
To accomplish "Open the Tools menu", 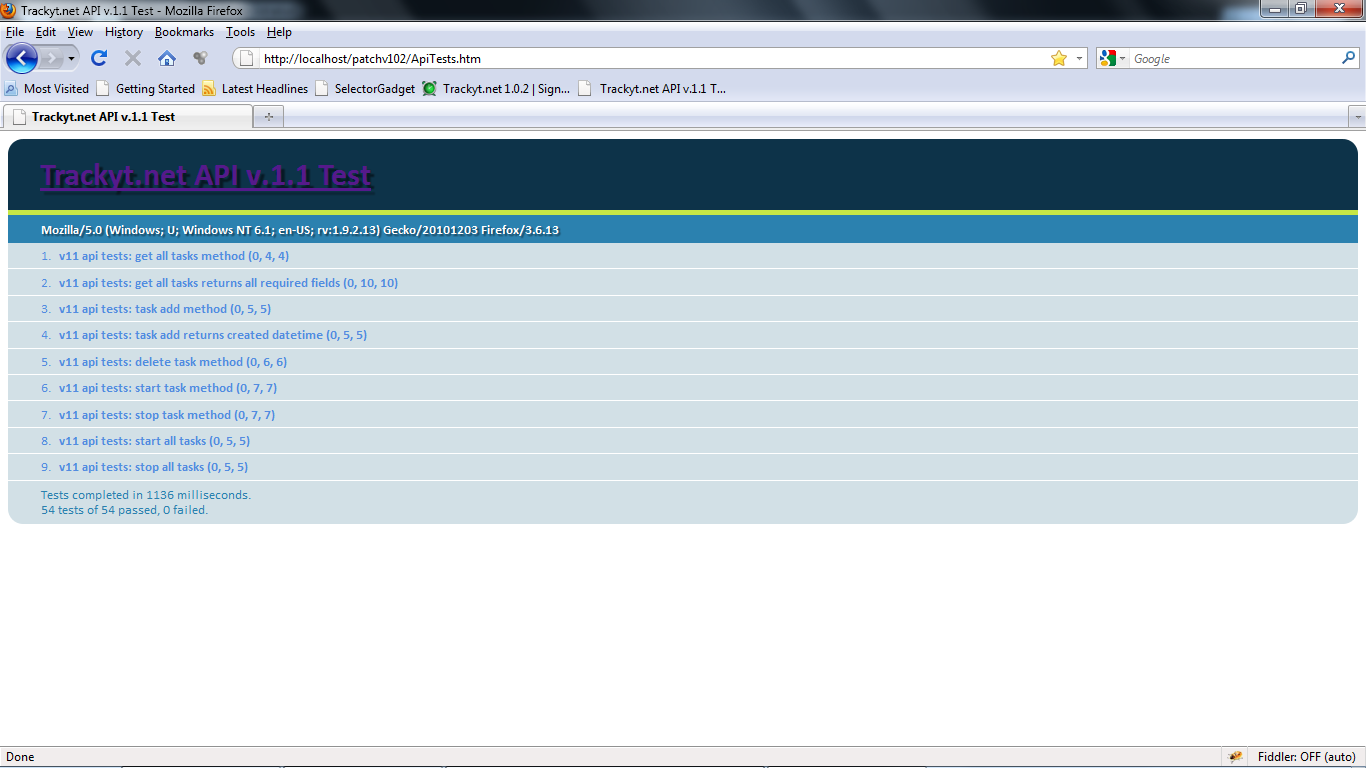I will (x=240, y=32).
